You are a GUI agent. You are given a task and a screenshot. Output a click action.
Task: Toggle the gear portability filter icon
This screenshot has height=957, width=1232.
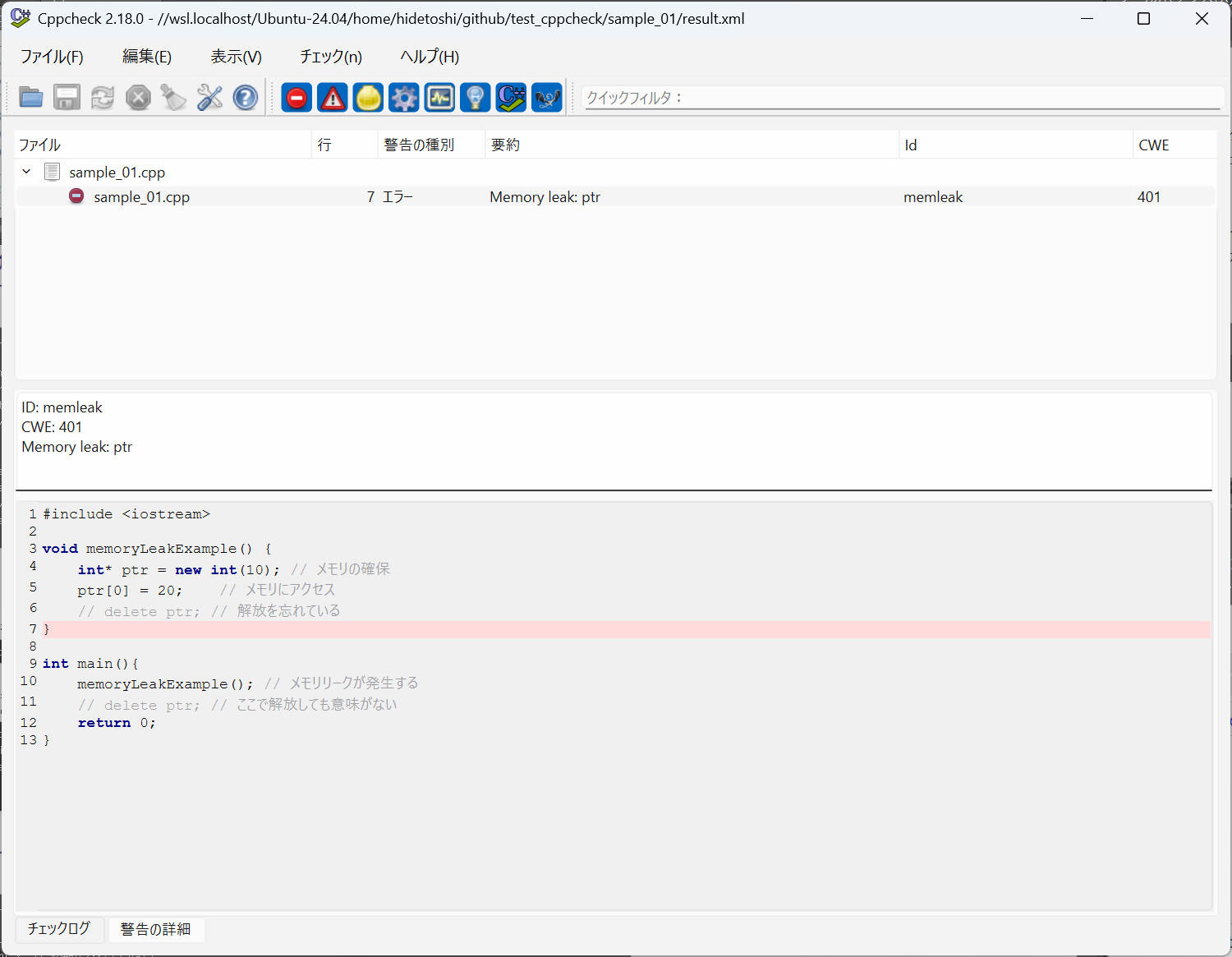[x=404, y=98]
